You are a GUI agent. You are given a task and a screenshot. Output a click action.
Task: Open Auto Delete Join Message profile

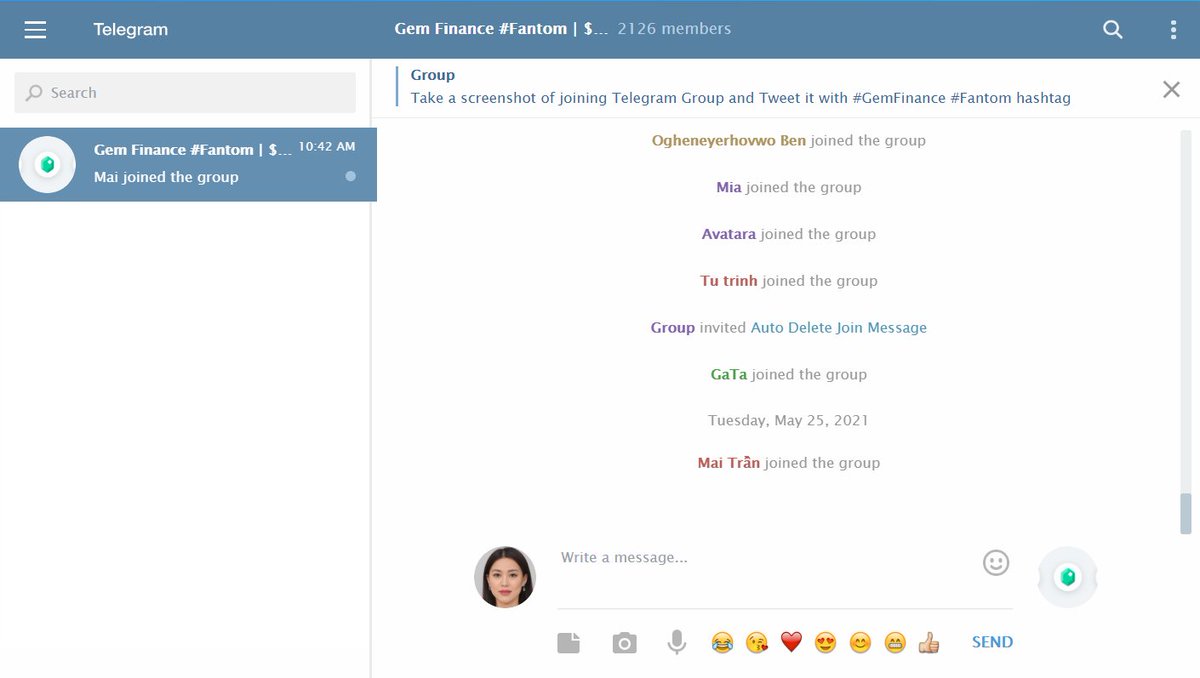(839, 328)
